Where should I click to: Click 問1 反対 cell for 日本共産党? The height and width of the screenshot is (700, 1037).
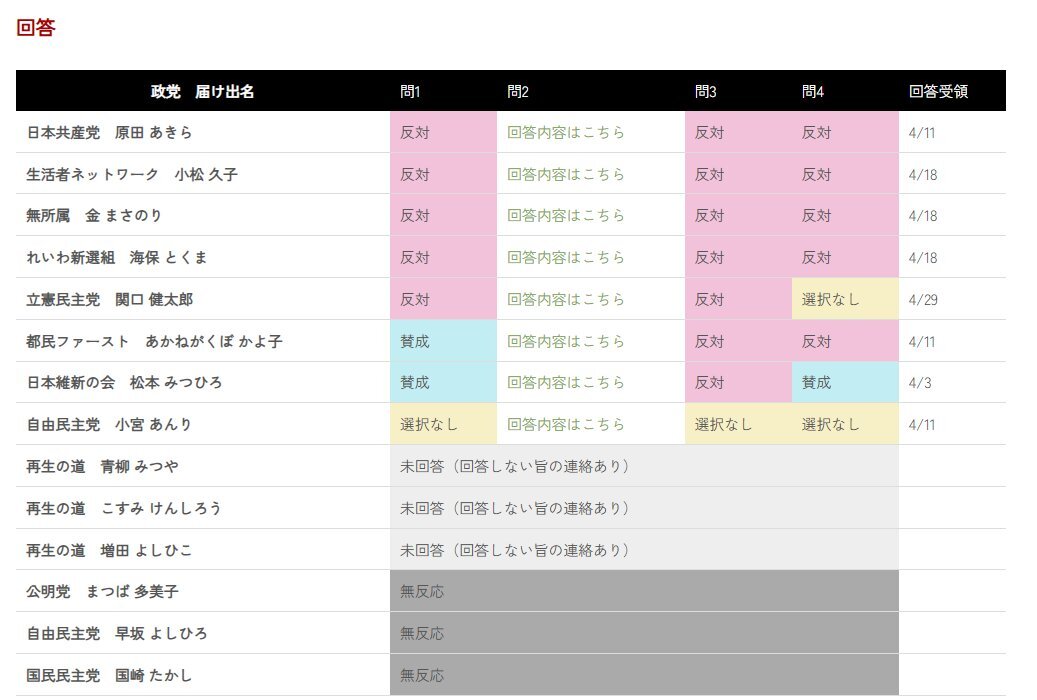coord(443,132)
